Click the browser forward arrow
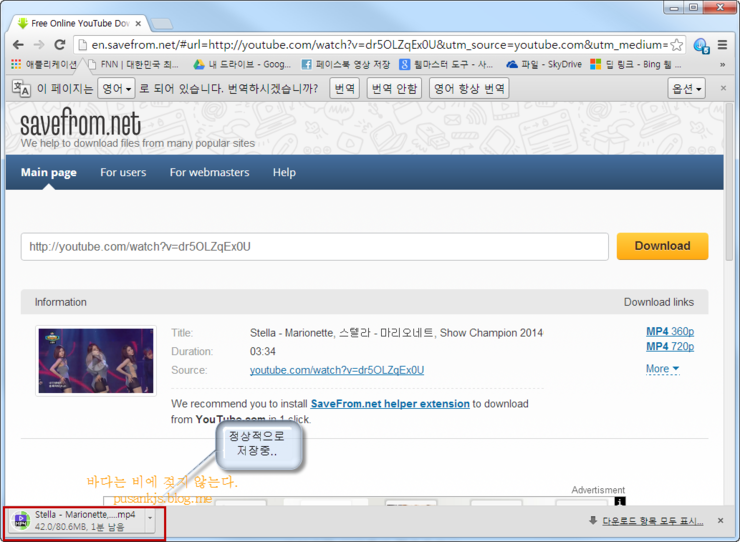This screenshot has height=542, width=740. (39, 45)
